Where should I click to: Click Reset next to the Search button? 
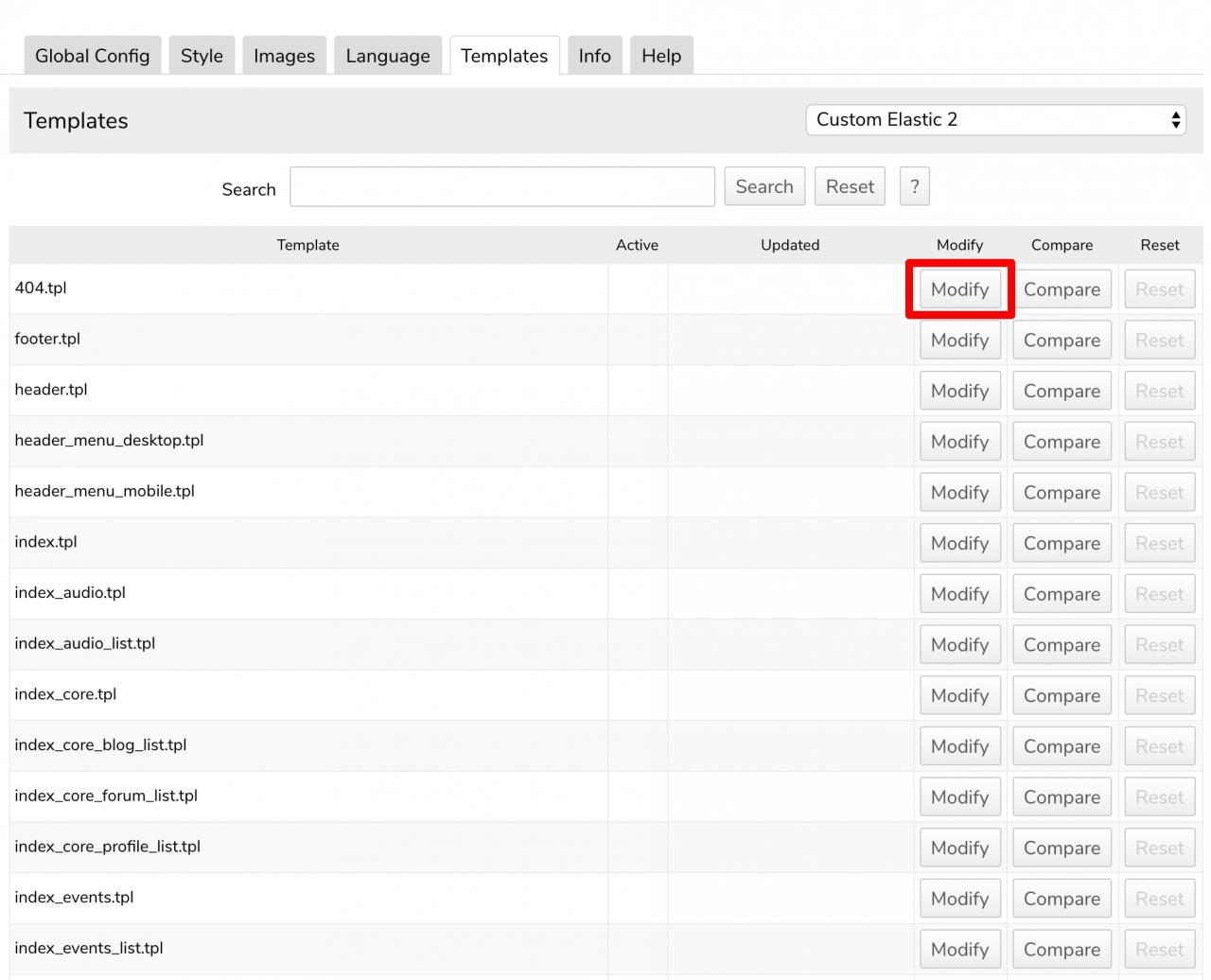850,186
